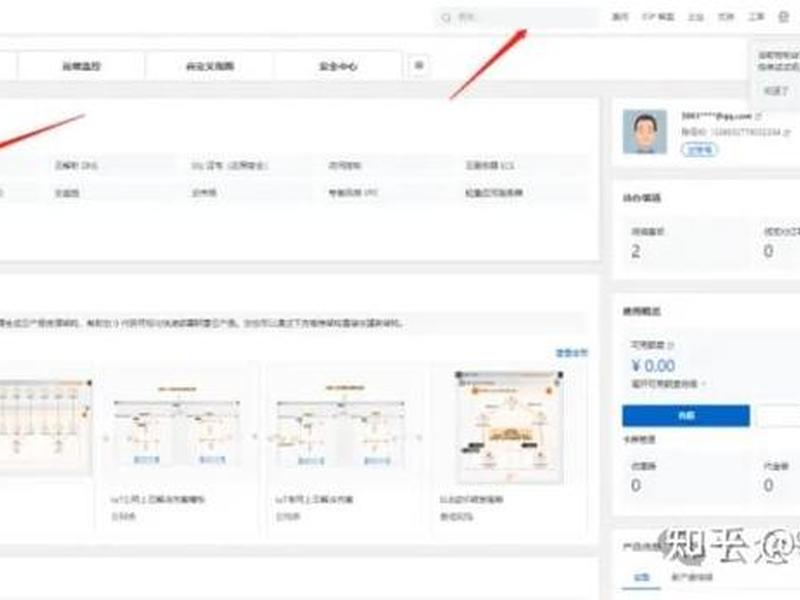Screen dimensions: 800x600
Task: Open the 专有网络 VPC product shortcut
Action: pyautogui.click(x=353, y=192)
